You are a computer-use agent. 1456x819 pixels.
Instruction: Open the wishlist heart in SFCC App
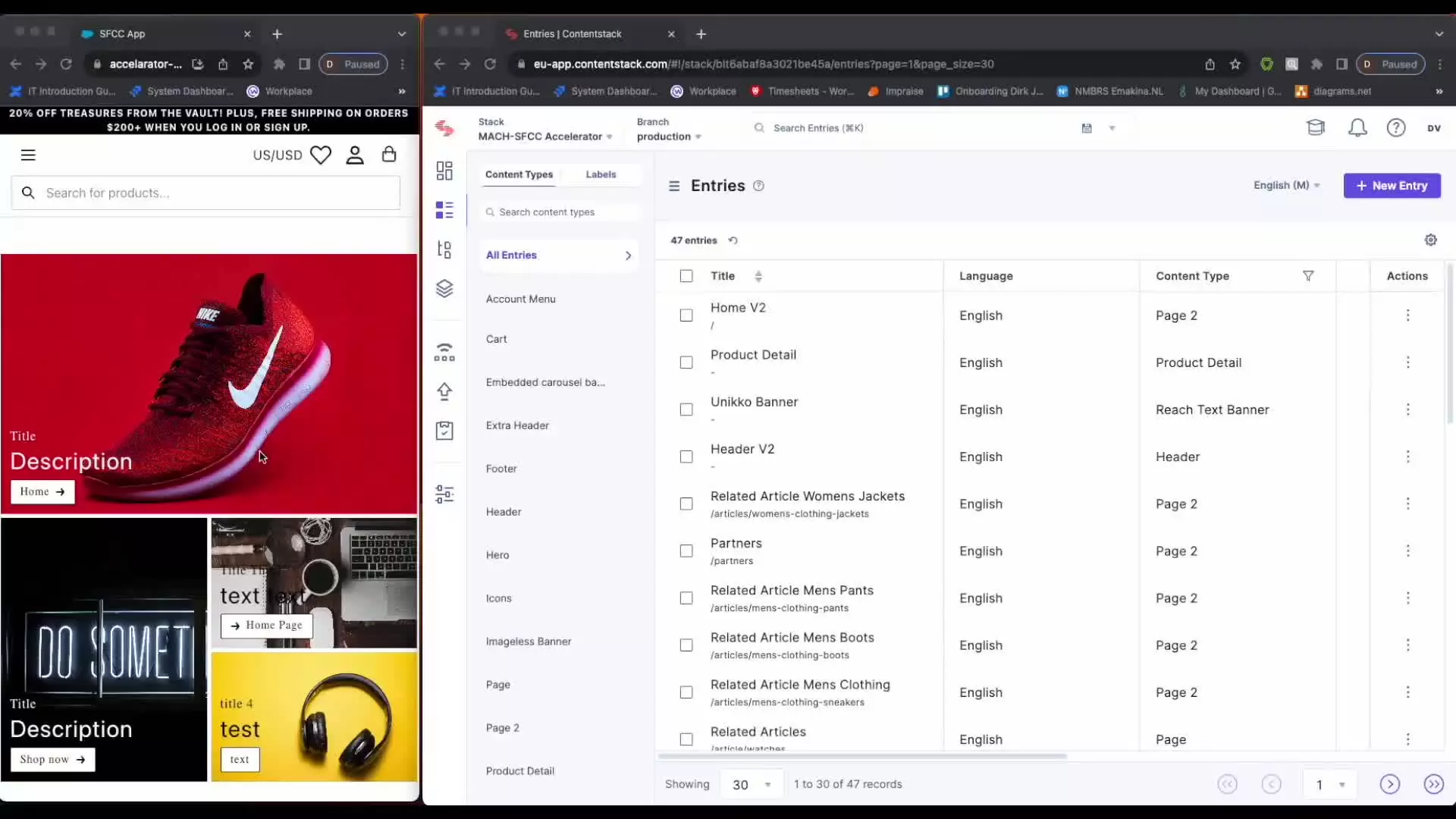[321, 155]
